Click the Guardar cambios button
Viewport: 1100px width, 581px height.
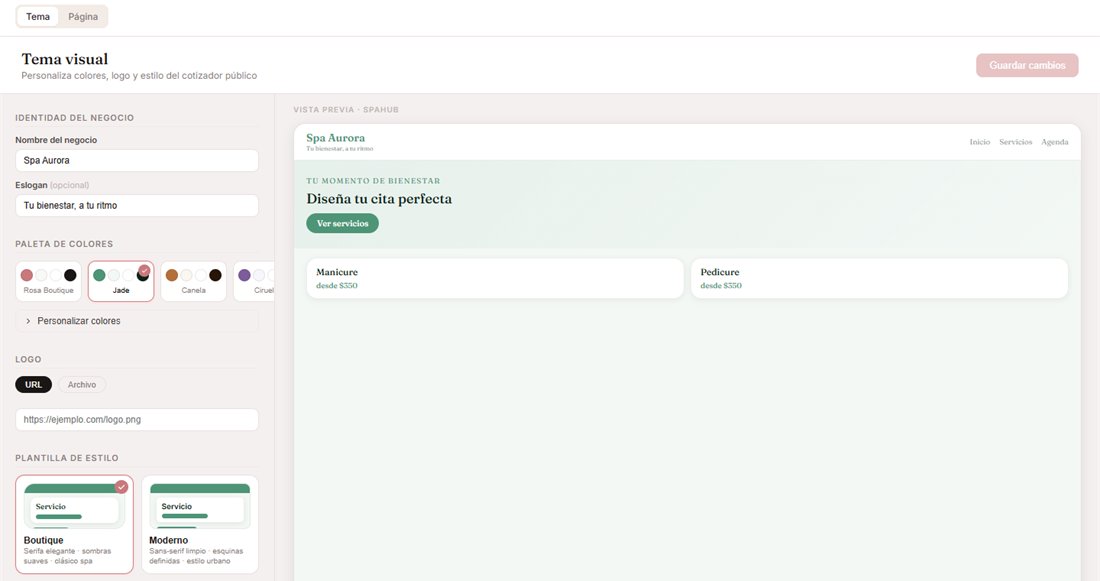coord(1027,65)
